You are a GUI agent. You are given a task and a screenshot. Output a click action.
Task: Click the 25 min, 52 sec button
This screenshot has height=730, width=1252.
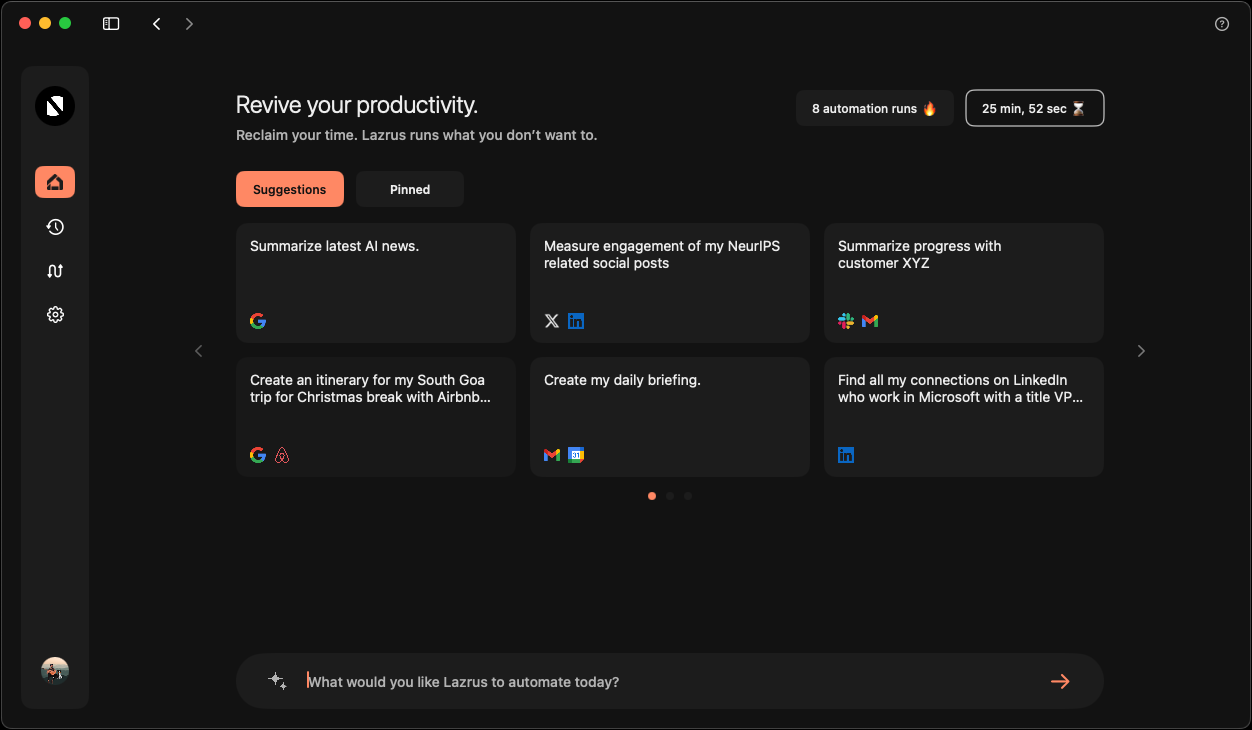[x=1034, y=108]
